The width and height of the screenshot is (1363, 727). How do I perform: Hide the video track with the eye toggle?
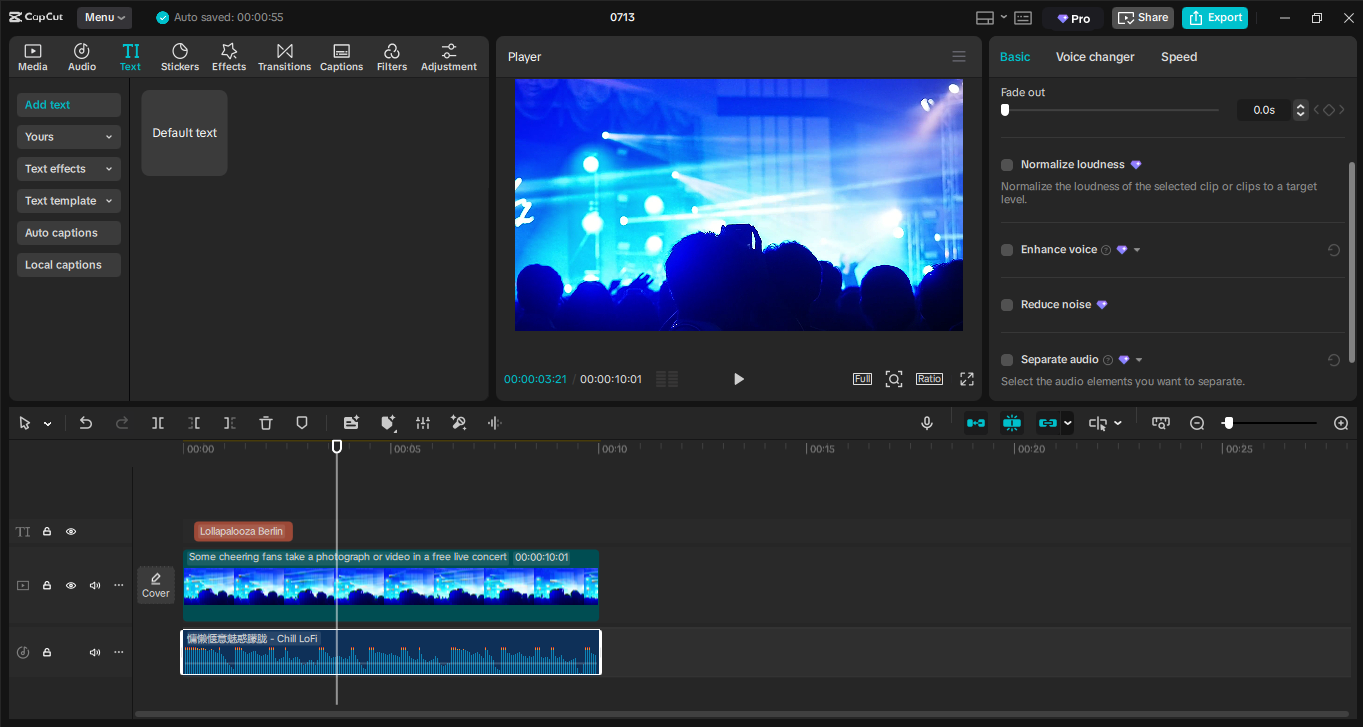click(x=70, y=585)
